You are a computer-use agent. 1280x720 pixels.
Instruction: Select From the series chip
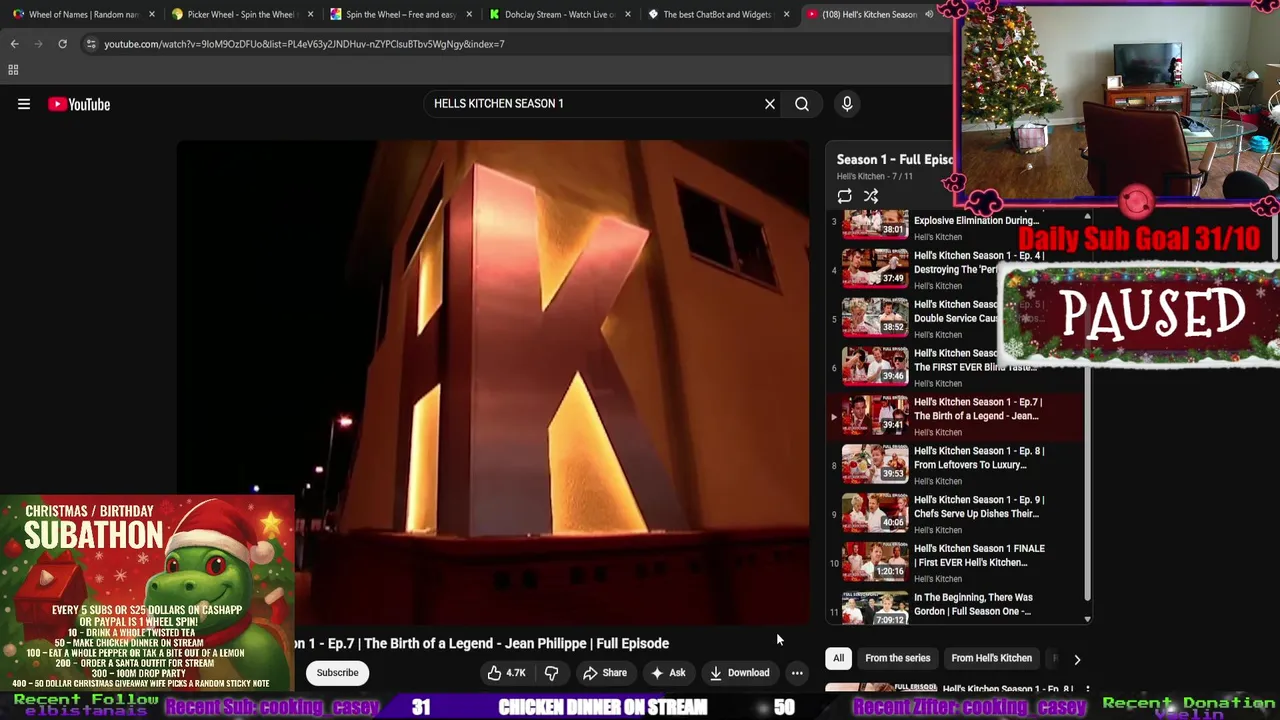point(897,658)
